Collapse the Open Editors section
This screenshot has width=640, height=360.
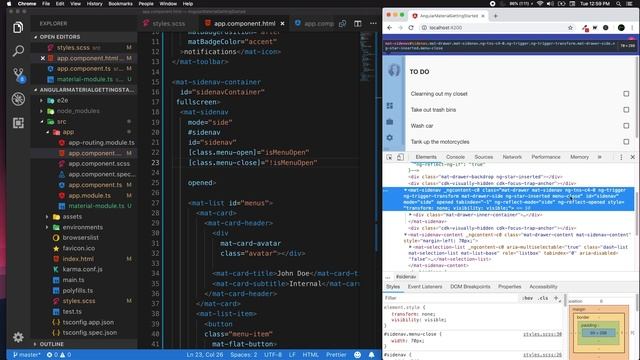pyautogui.click(x=36, y=37)
